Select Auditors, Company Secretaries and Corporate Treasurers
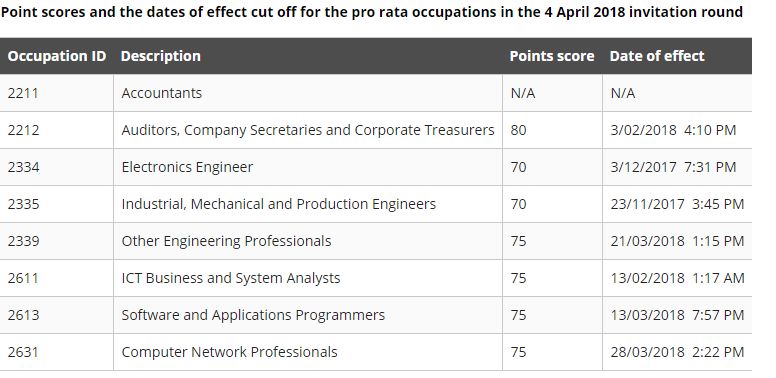Screen dimensions: 776x378 point(308,130)
